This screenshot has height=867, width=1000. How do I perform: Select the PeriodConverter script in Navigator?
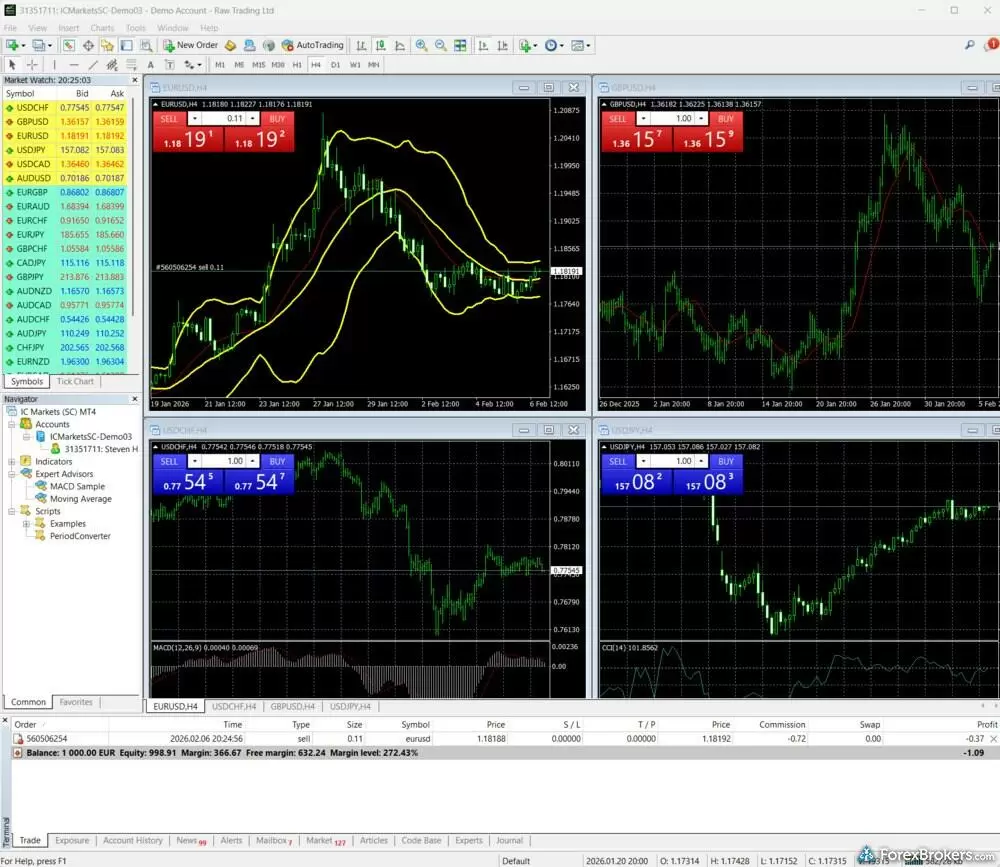80,535
